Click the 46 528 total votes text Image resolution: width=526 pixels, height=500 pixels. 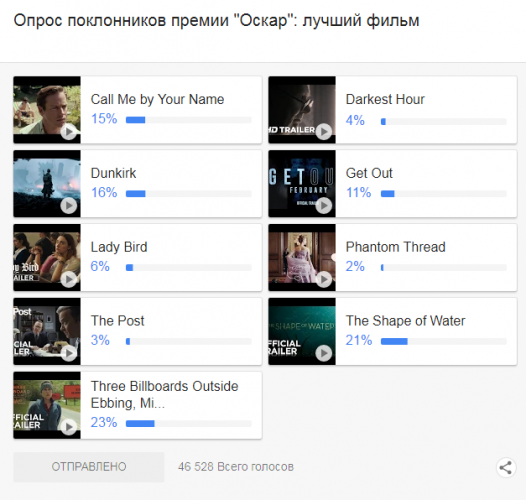coord(236,467)
